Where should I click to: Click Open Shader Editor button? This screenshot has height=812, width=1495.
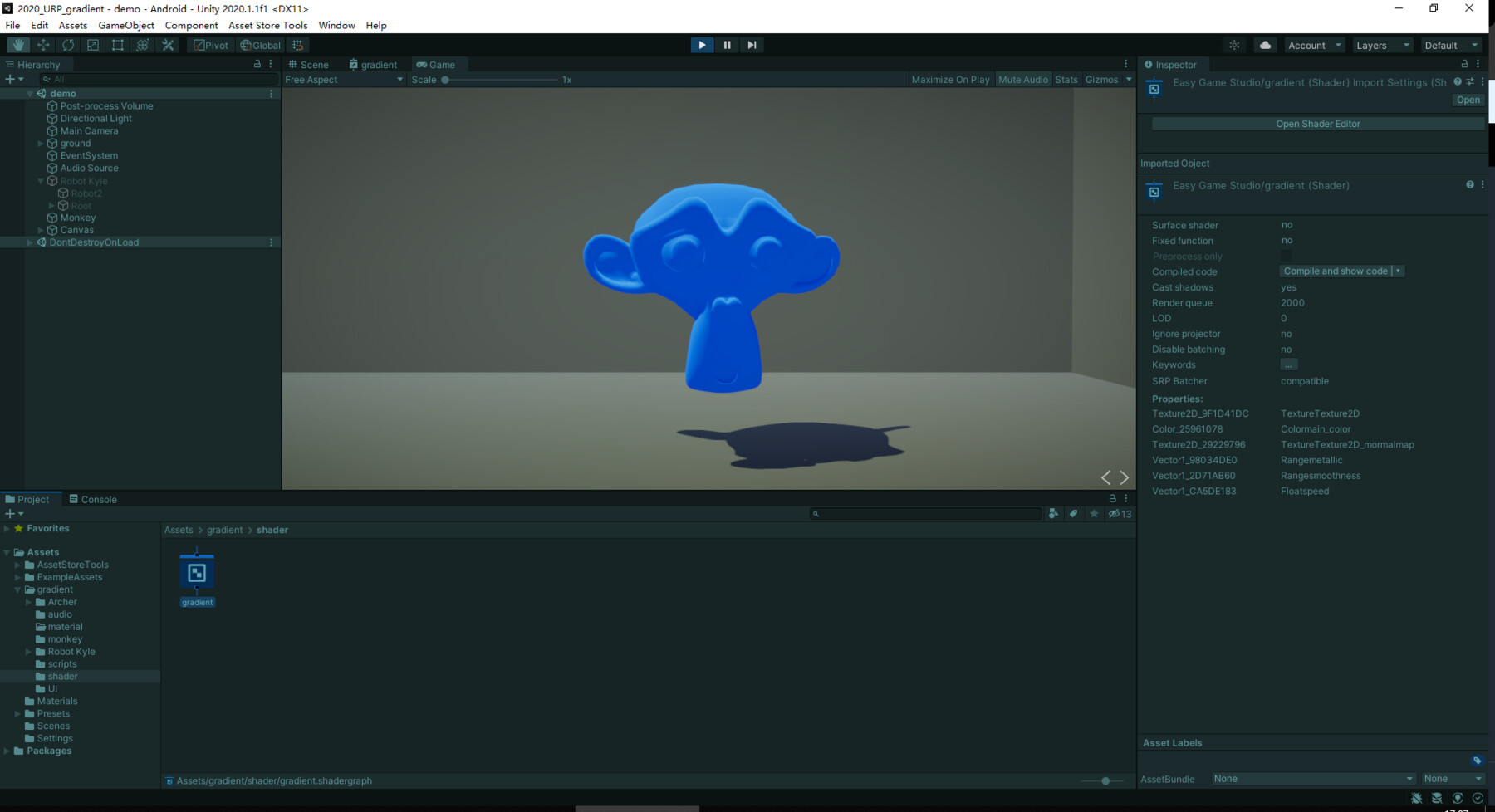pyautogui.click(x=1318, y=124)
